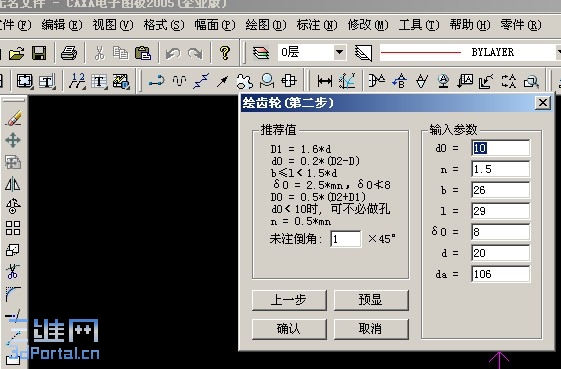Open file with the folder icon
The width and height of the screenshot is (561, 369).
(16, 53)
